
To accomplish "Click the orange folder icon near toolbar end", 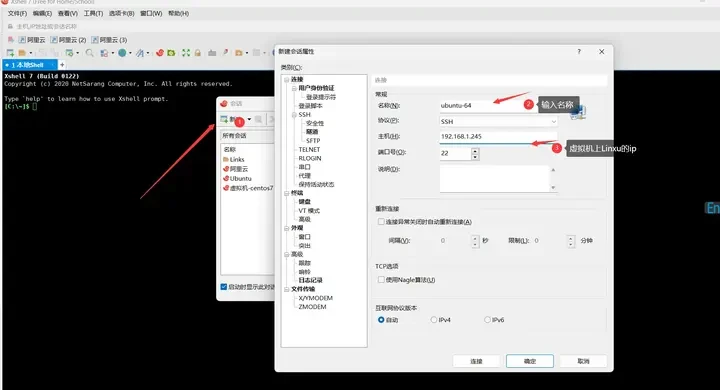I will coord(238,53).
